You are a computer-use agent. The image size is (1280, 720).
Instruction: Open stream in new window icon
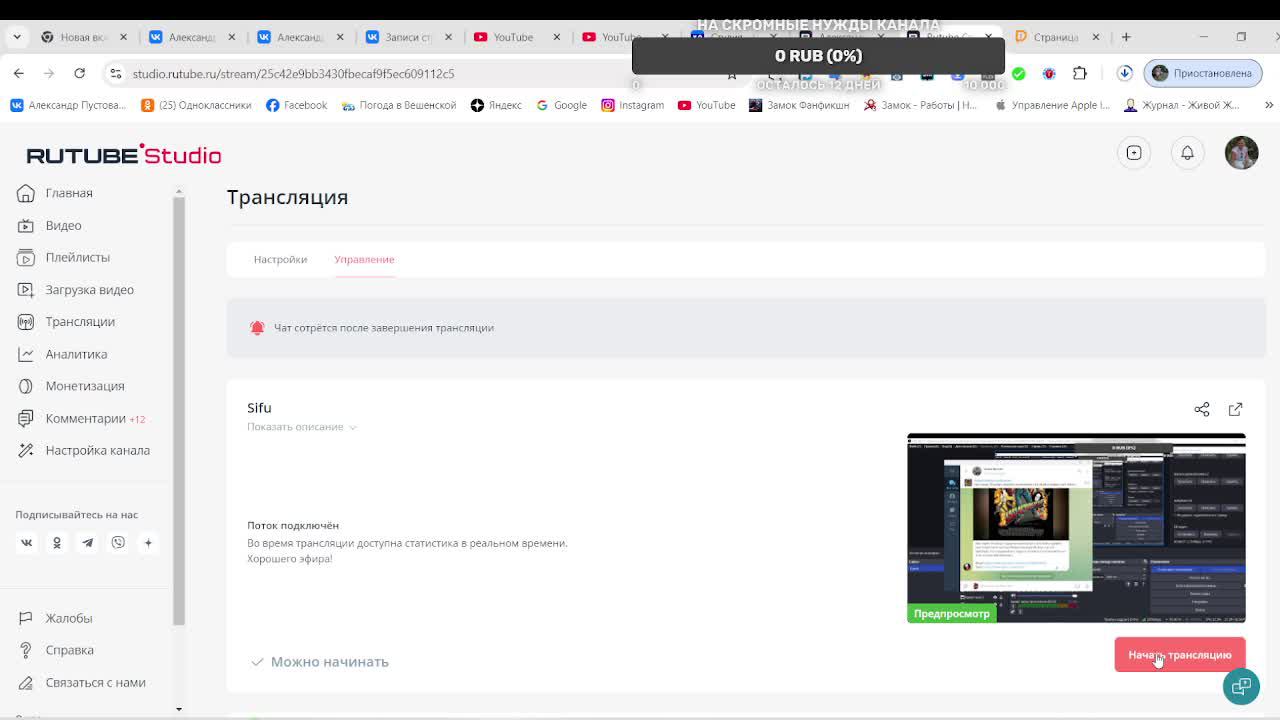[1235, 409]
